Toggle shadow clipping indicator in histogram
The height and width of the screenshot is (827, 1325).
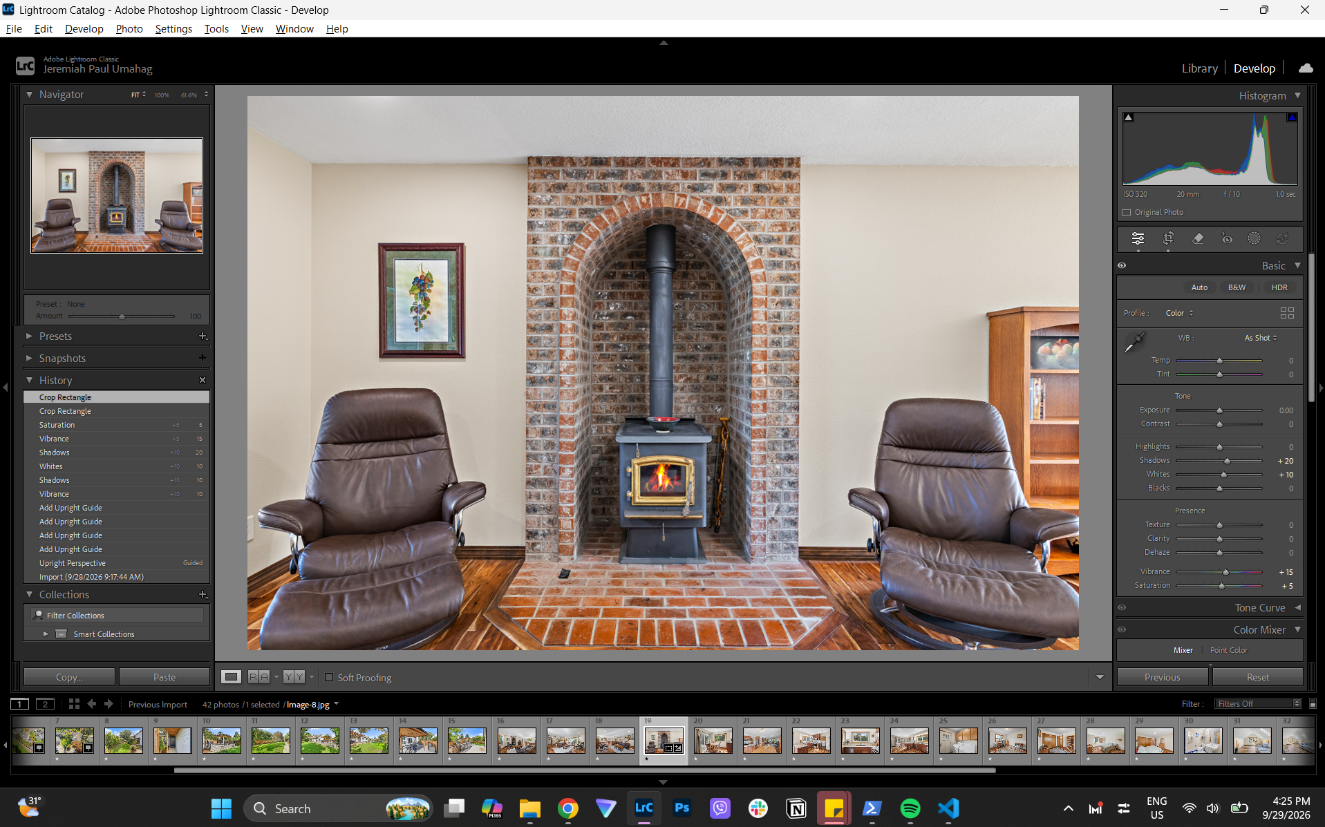click(1129, 117)
